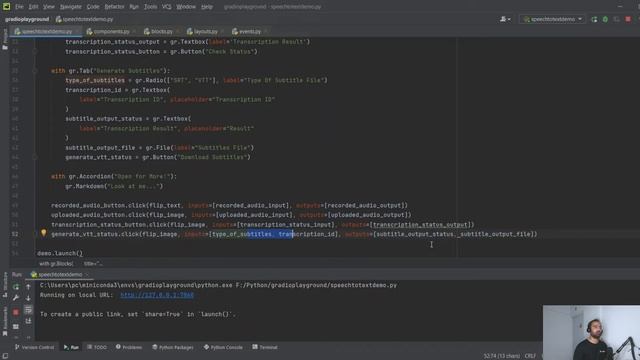Viewport: 640px width, 360px height.
Task: Open the Terminal tool window
Action: [x=265, y=347]
